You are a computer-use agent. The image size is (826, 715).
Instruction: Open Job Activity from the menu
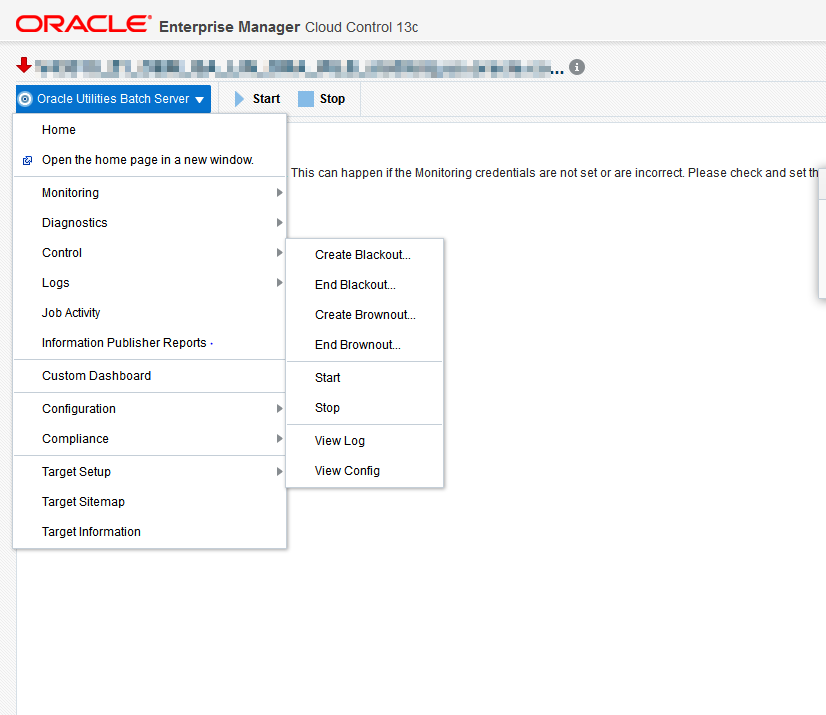(150, 313)
